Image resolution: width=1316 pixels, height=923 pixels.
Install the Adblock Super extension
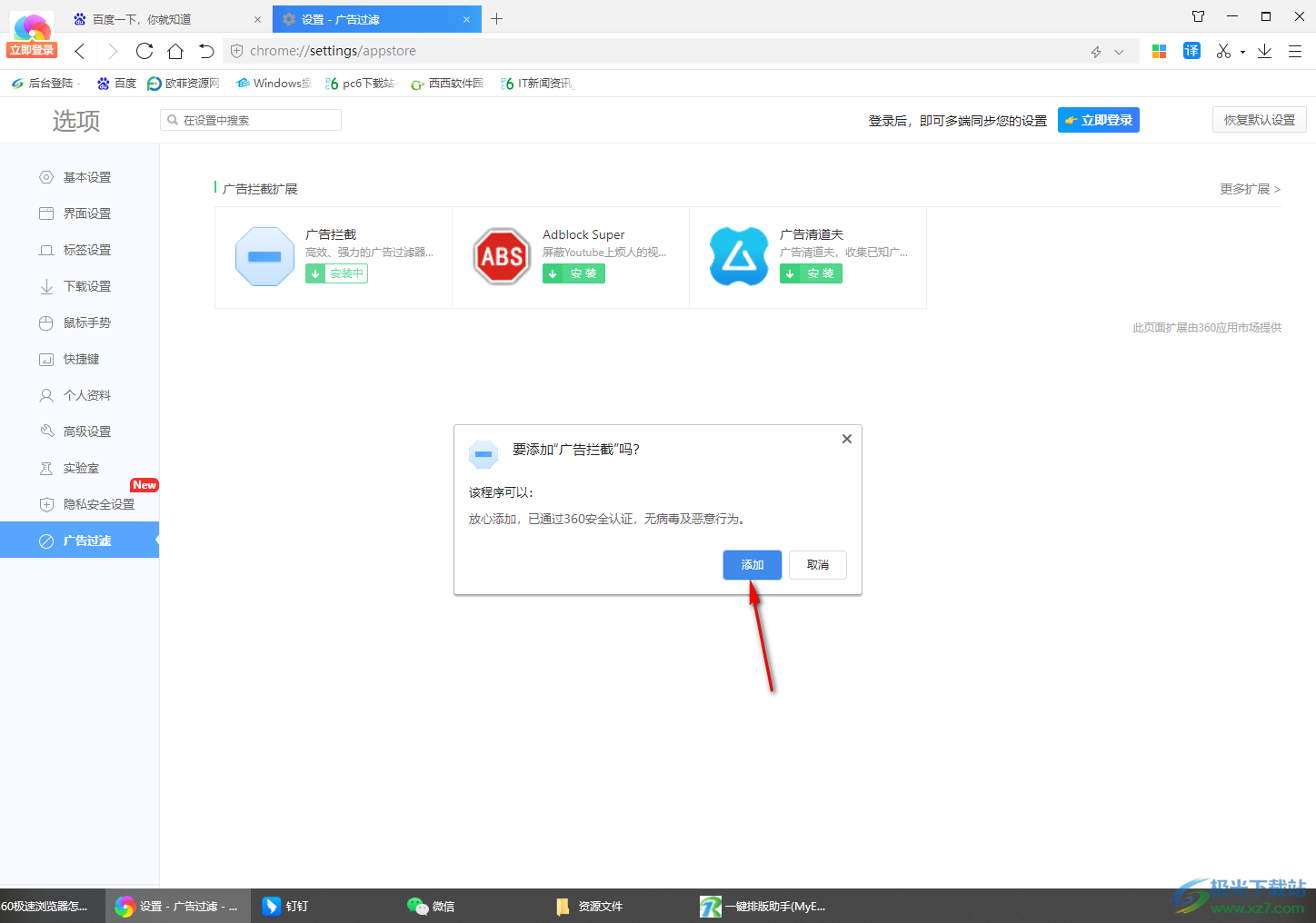(x=573, y=273)
